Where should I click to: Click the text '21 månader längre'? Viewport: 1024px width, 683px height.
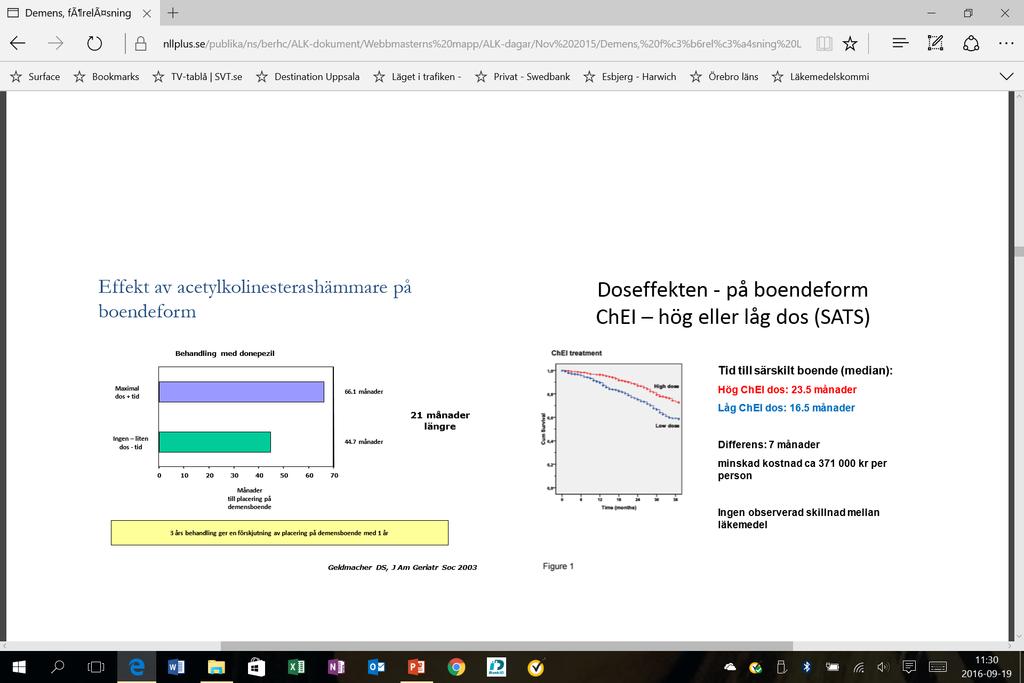(440, 421)
